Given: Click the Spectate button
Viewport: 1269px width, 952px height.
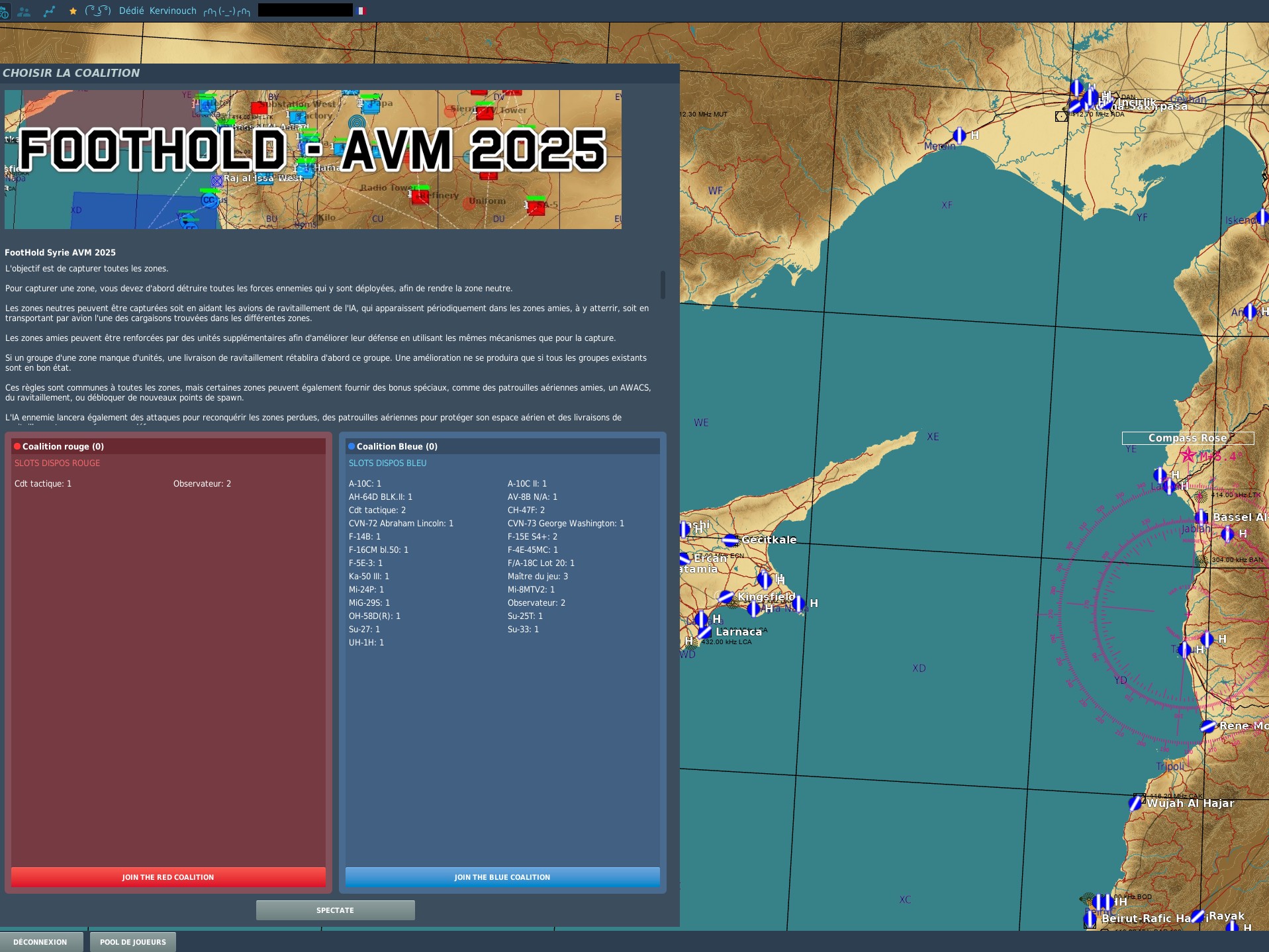Looking at the screenshot, I should tap(336, 910).
